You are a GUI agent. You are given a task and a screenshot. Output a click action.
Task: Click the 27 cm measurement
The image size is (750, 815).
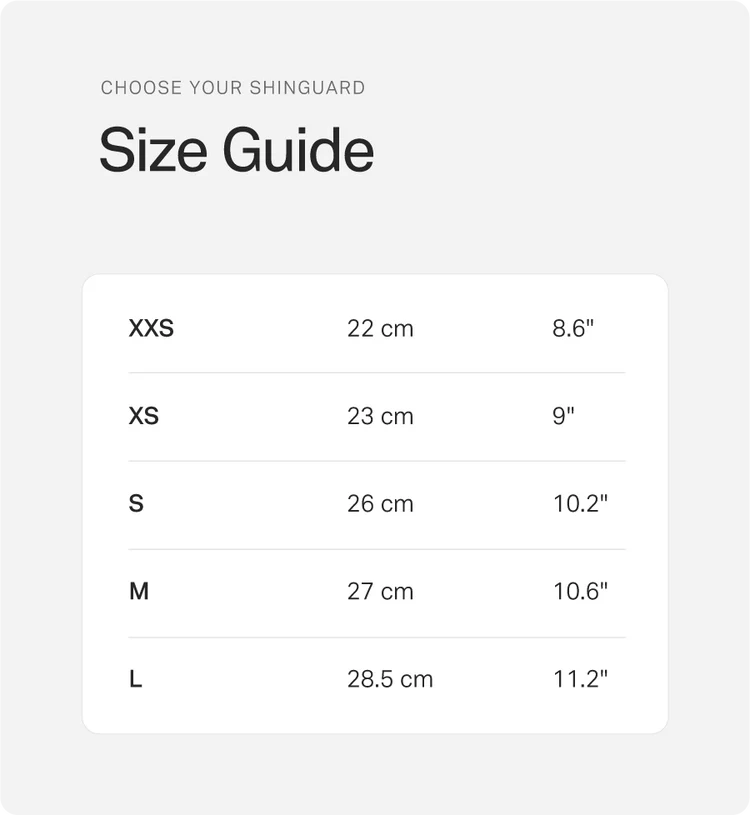[380, 592]
